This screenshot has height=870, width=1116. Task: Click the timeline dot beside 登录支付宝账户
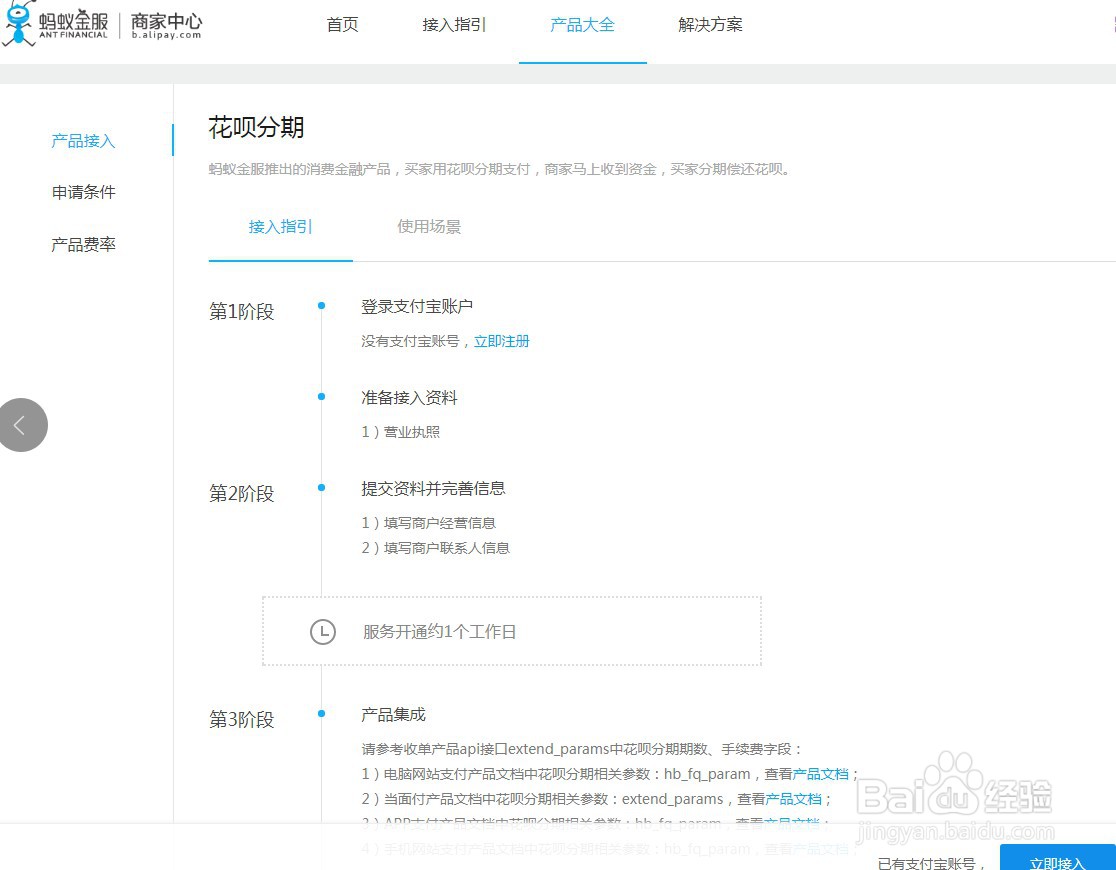pos(322,305)
